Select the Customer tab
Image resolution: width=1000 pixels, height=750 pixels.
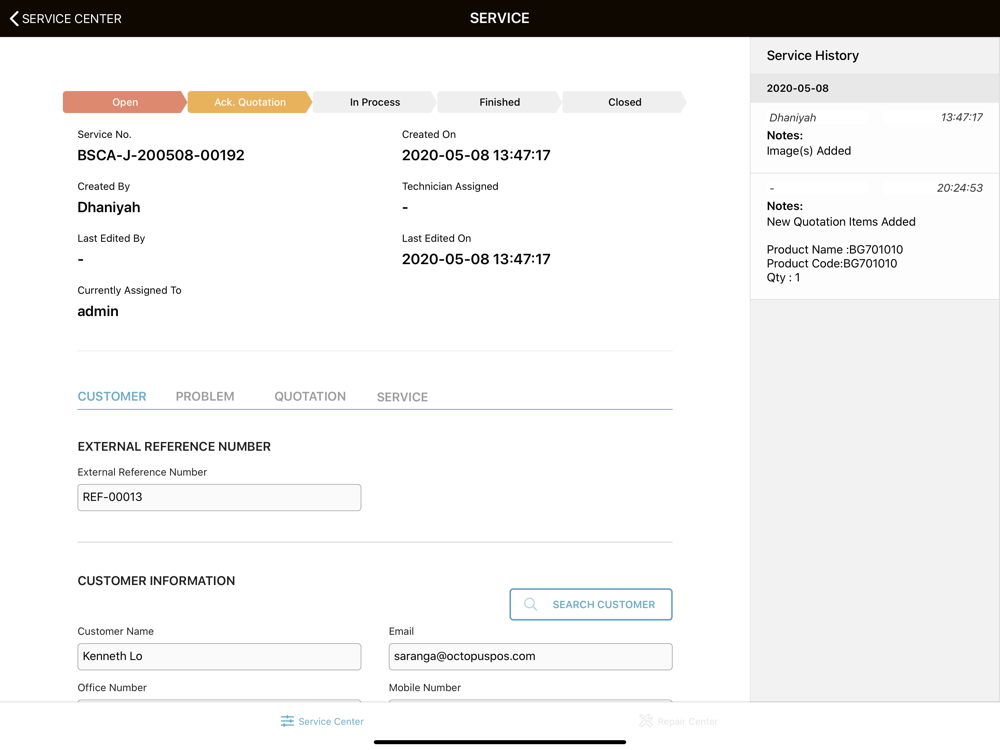coord(112,397)
